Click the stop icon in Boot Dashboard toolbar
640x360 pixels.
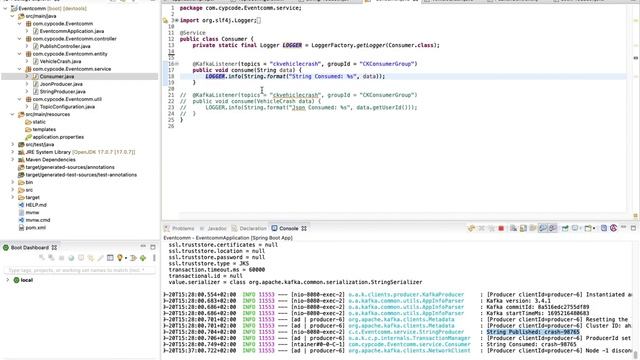click(61, 258)
